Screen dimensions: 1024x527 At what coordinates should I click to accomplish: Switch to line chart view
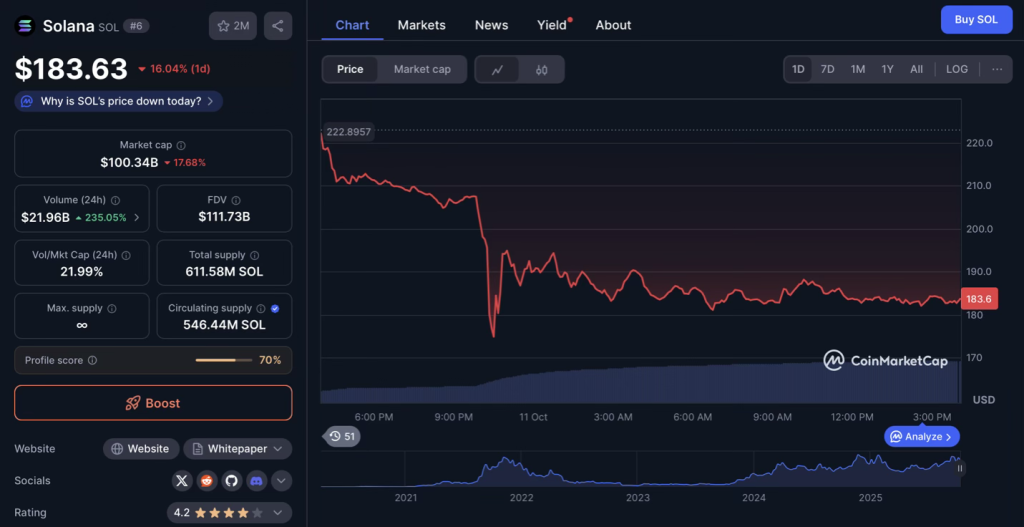(497, 69)
